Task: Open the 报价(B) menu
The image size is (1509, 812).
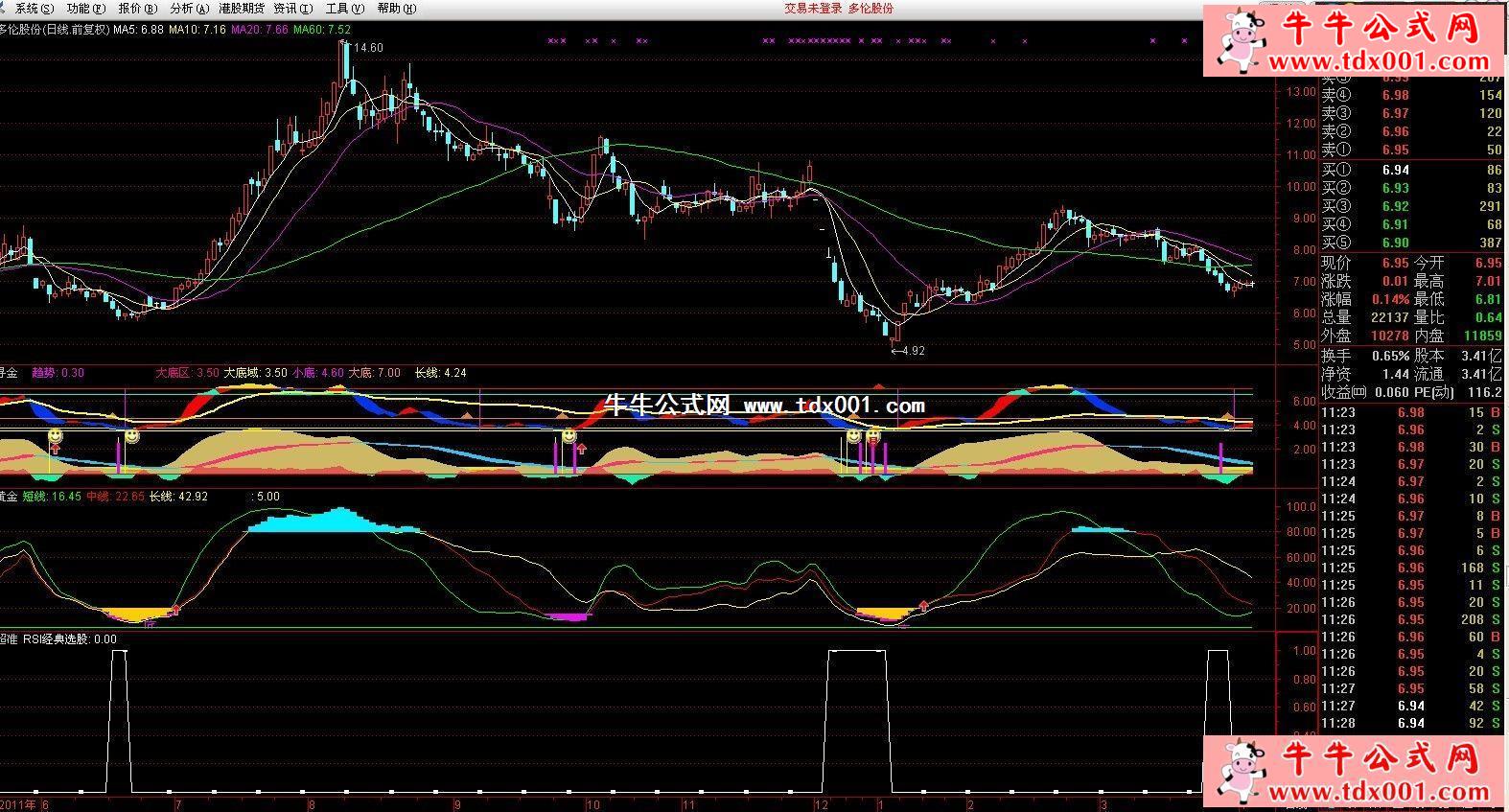Action: click(x=137, y=8)
